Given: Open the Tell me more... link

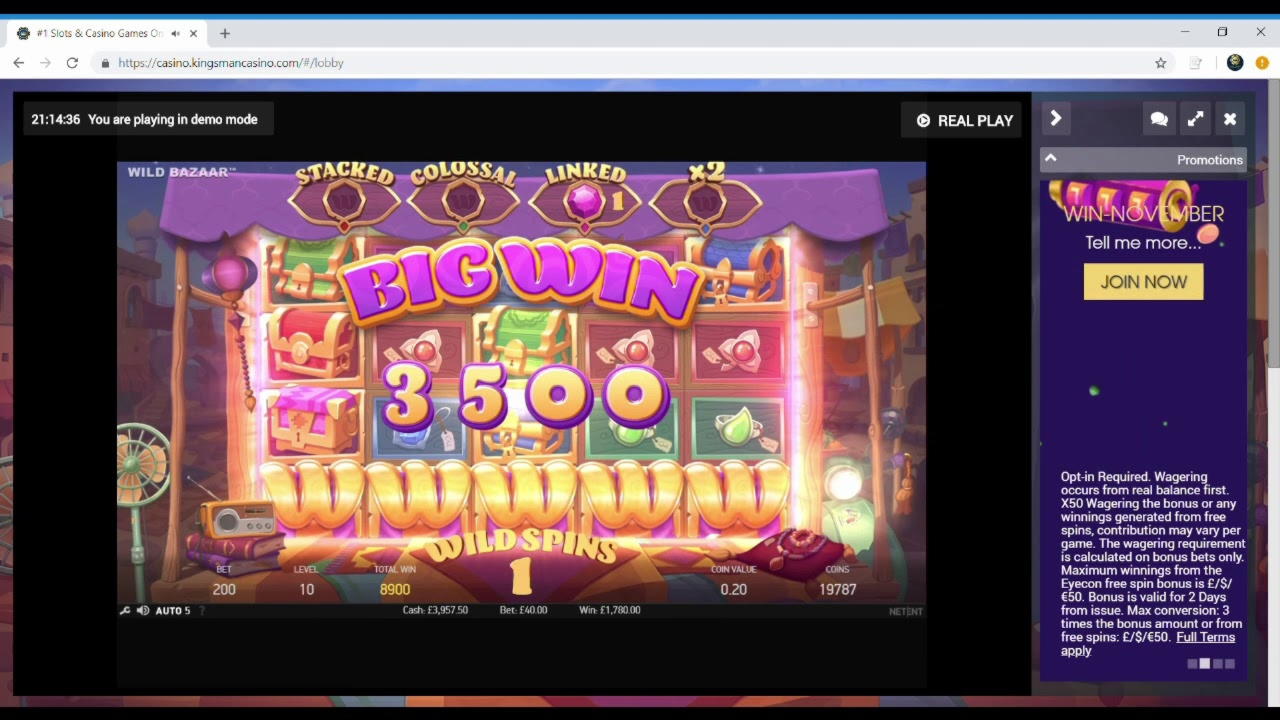Looking at the screenshot, I should pos(1143,242).
